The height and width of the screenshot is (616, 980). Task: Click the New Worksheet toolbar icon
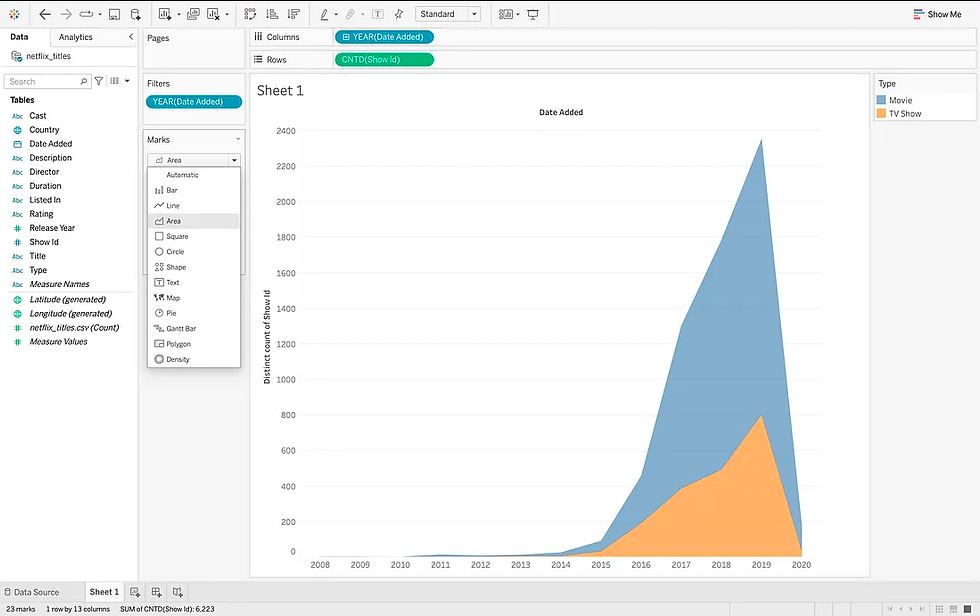click(x=164, y=14)
